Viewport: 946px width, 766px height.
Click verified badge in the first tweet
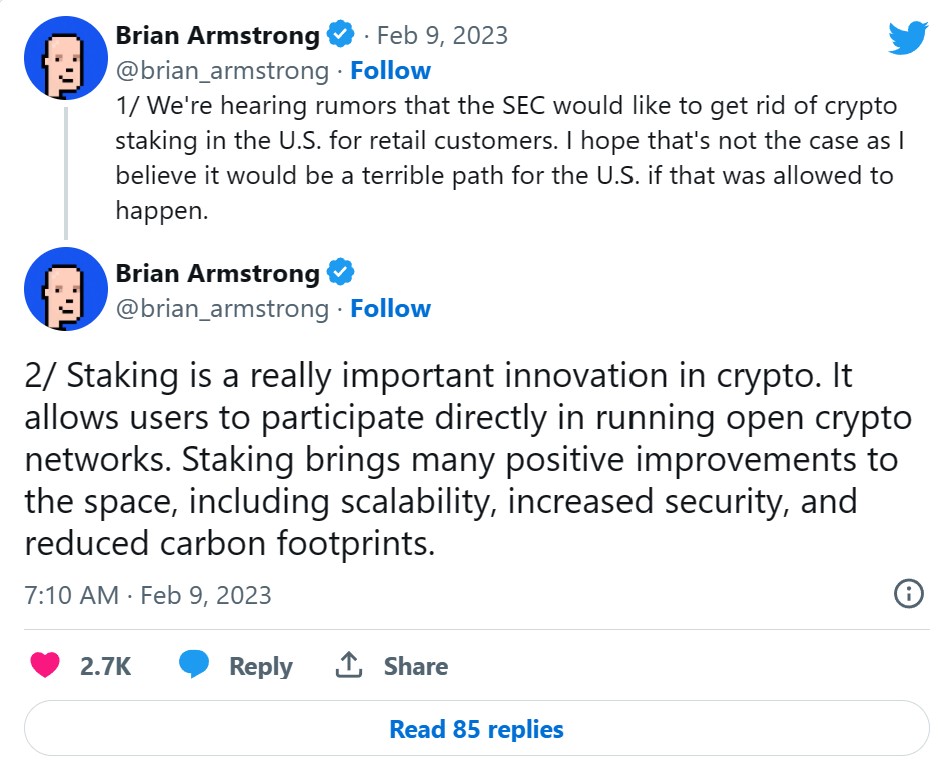click(x=341, y=36)
